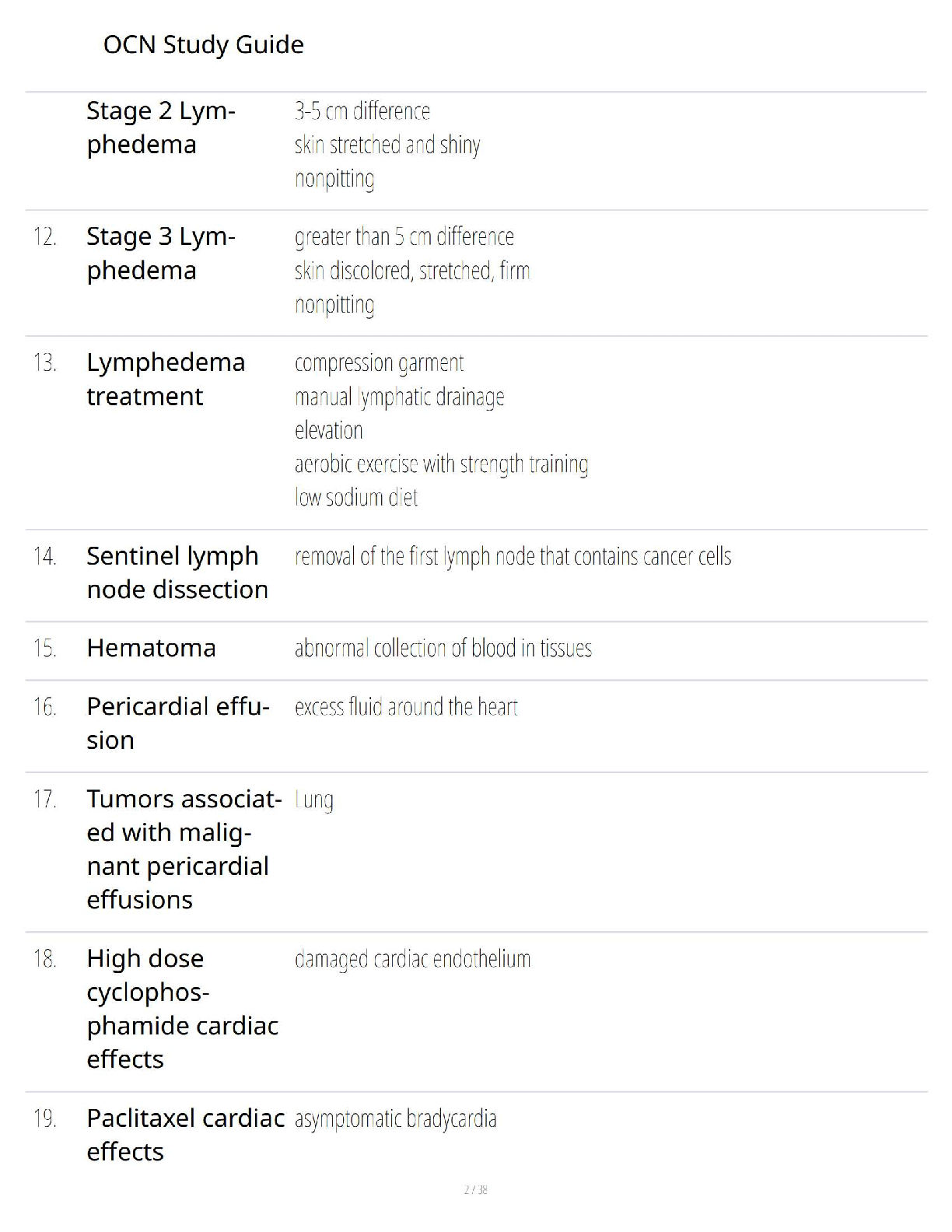Click item number 13
The image size is (952, 1232).
(x=45, y=363)
